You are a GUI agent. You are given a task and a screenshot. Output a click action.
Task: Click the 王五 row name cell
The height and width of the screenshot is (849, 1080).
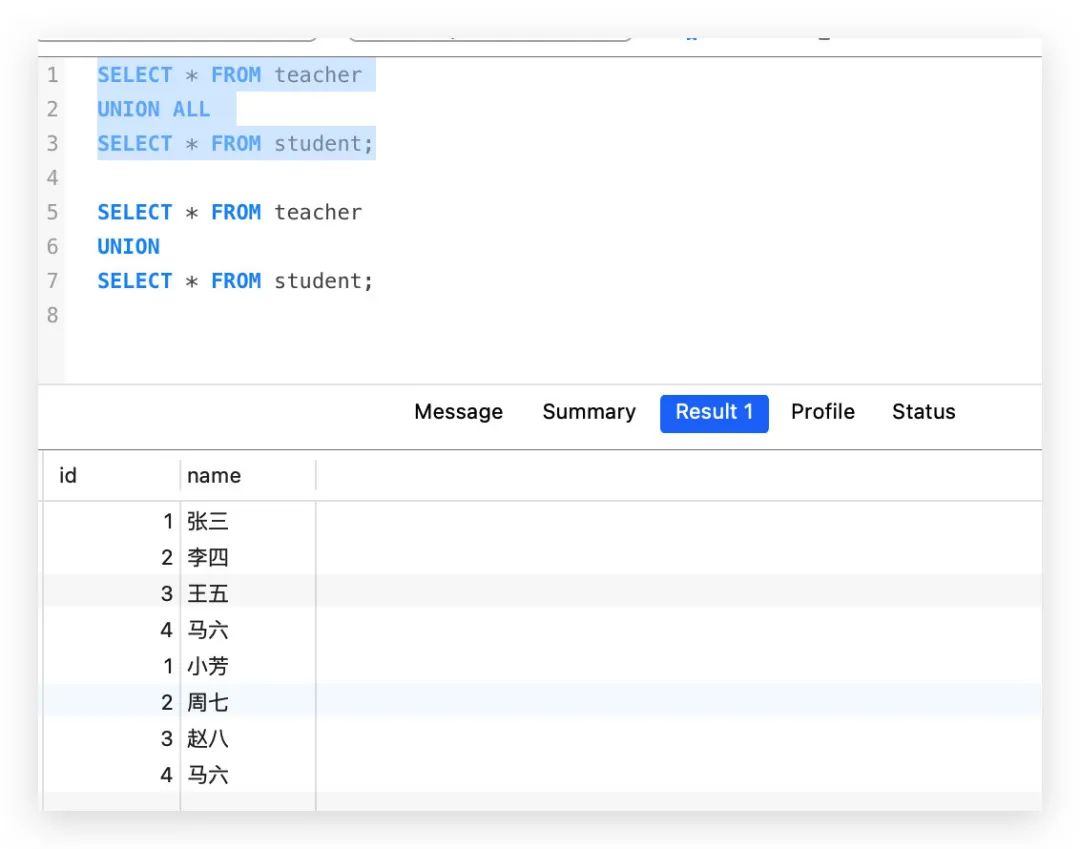coord(208,594)
